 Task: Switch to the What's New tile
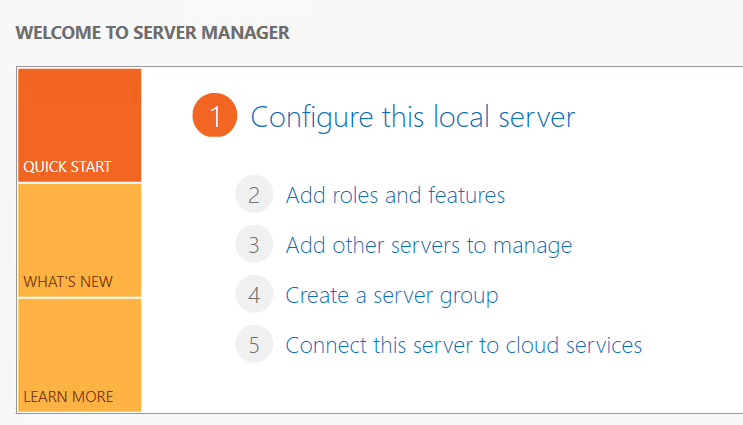tap(80, 240)
